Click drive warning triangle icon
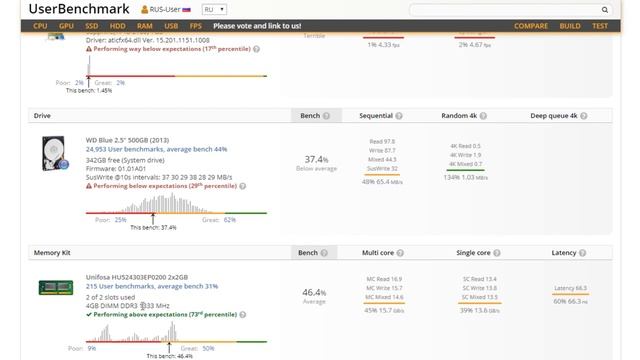Image resolution: width=640 pixels, height=360 pixels. (89, 186)
